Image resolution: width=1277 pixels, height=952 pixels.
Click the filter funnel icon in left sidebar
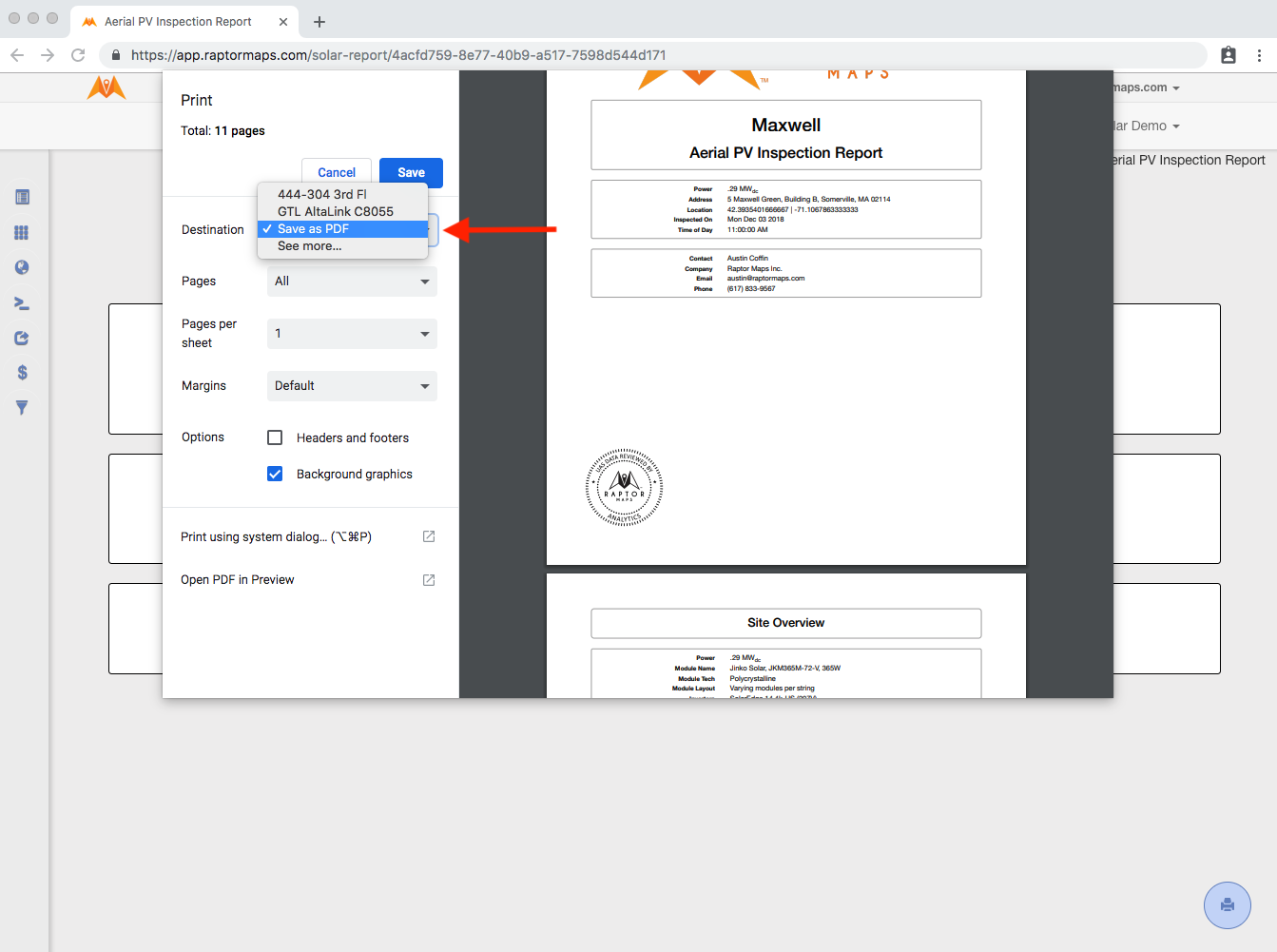[22, 408]
